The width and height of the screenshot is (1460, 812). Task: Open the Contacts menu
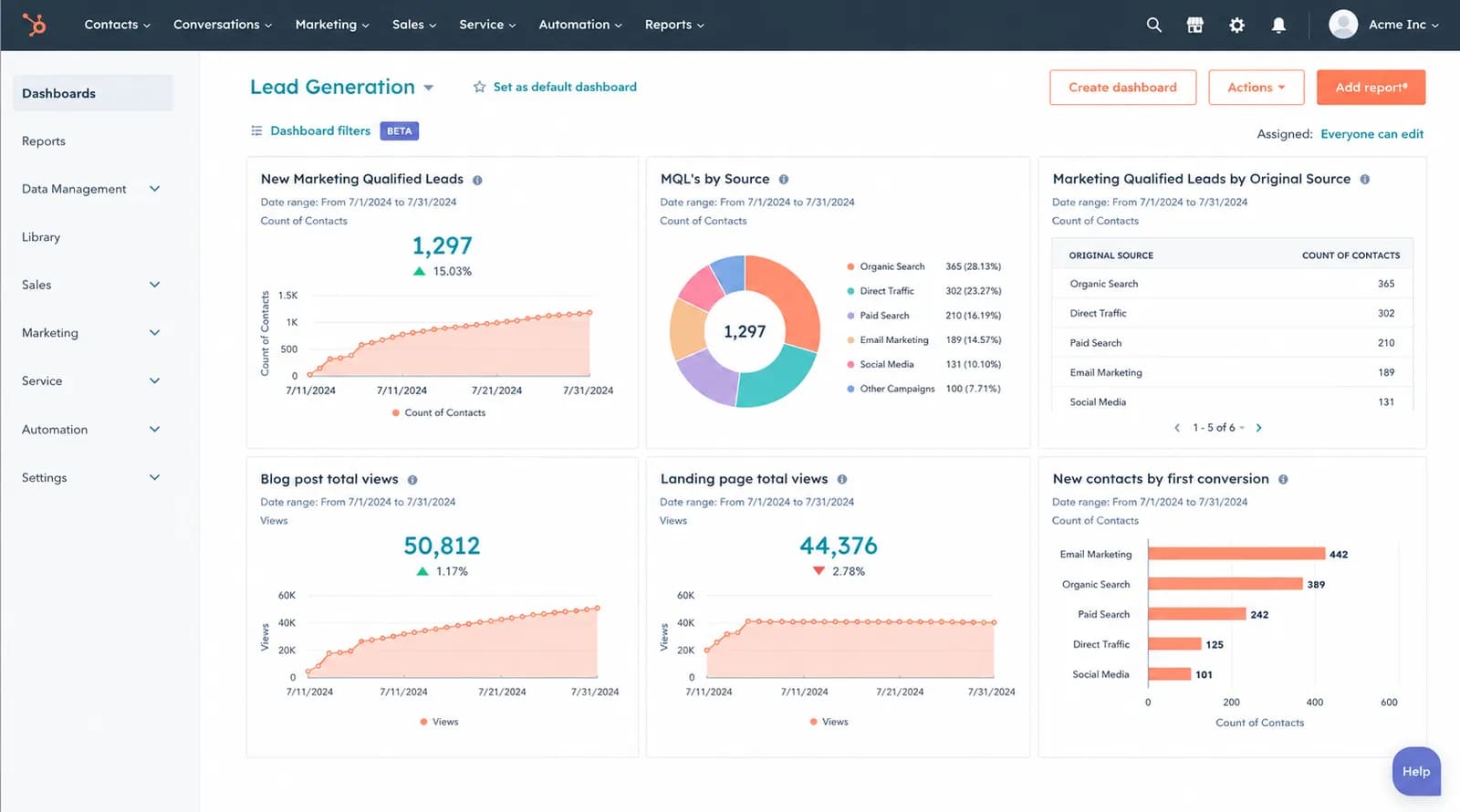[117, 25]
